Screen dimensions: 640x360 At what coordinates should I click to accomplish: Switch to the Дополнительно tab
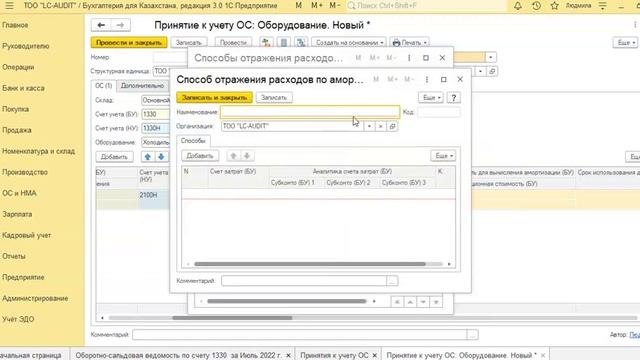click(142, 86)
